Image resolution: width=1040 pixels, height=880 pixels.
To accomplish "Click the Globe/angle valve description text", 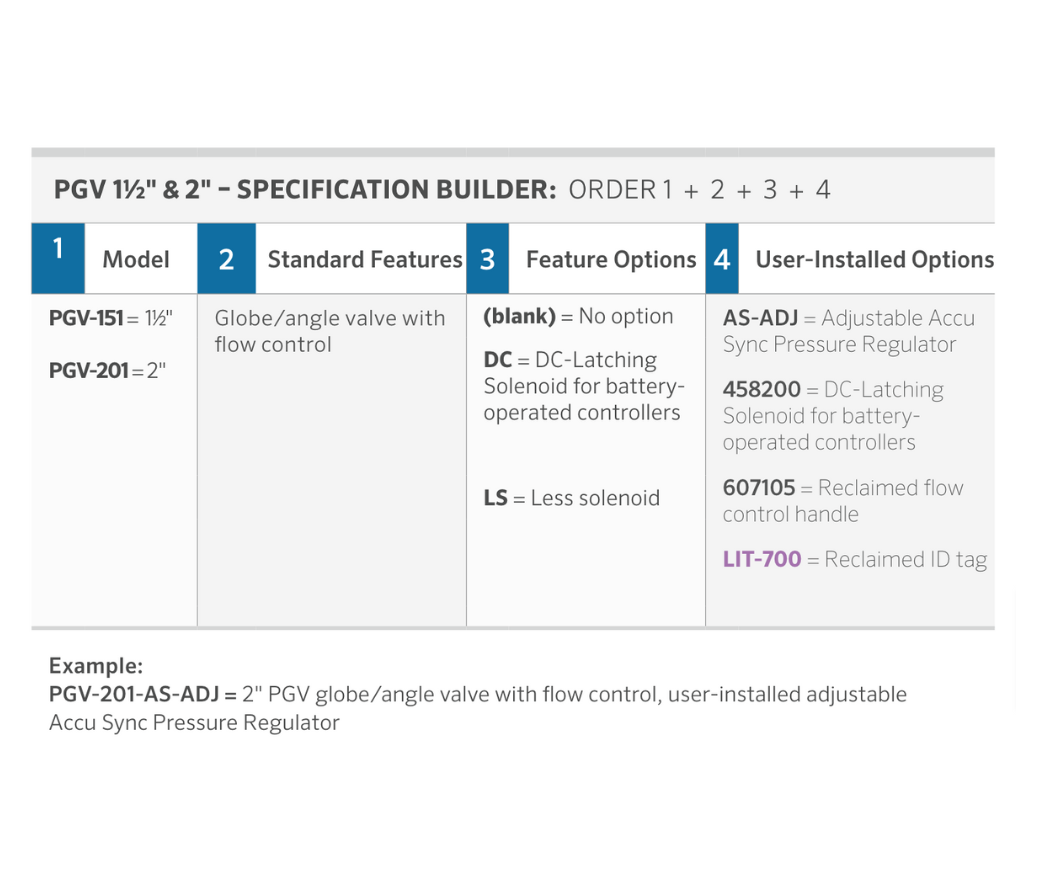I will tap(329, 331).
